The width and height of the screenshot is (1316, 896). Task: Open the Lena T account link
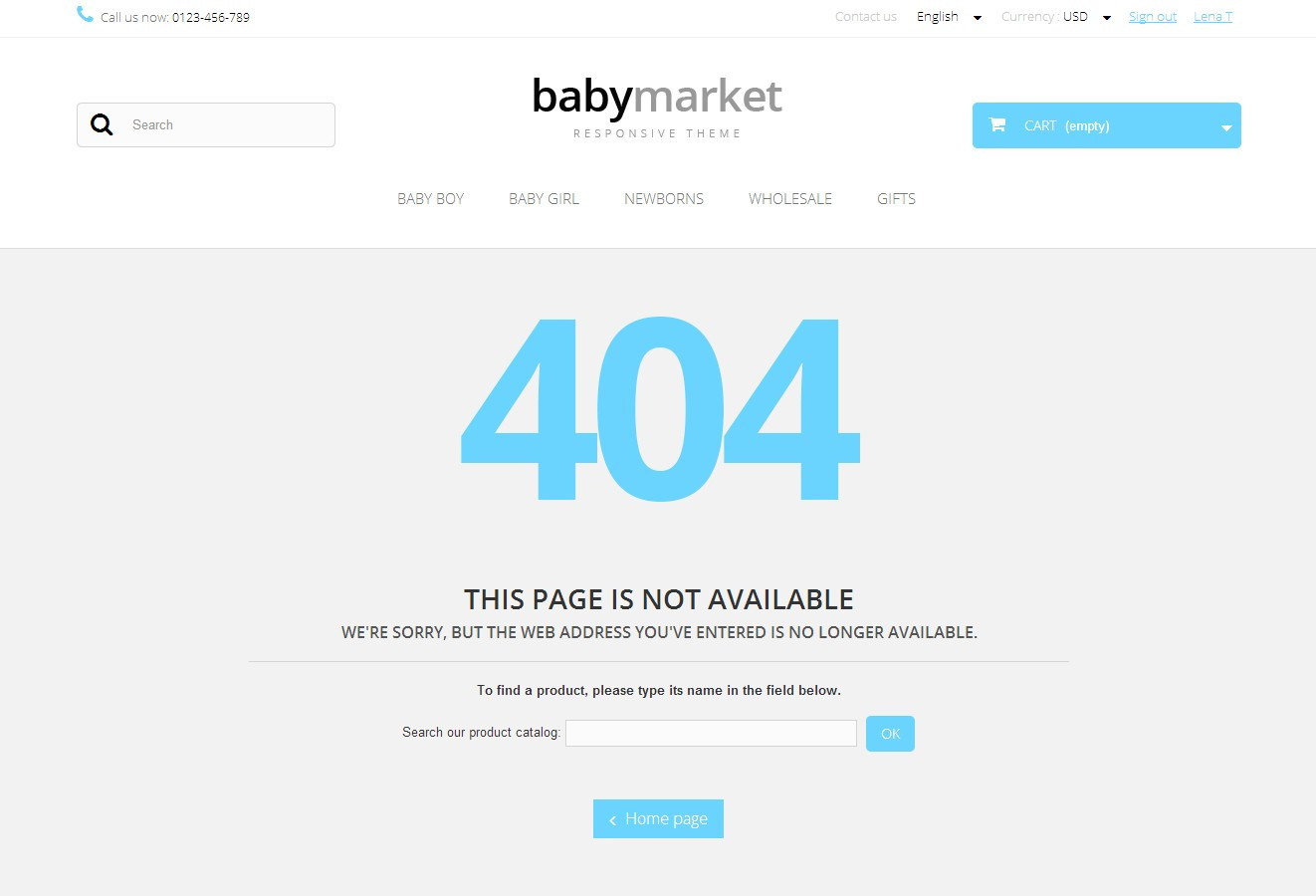tap(1212, 17)
